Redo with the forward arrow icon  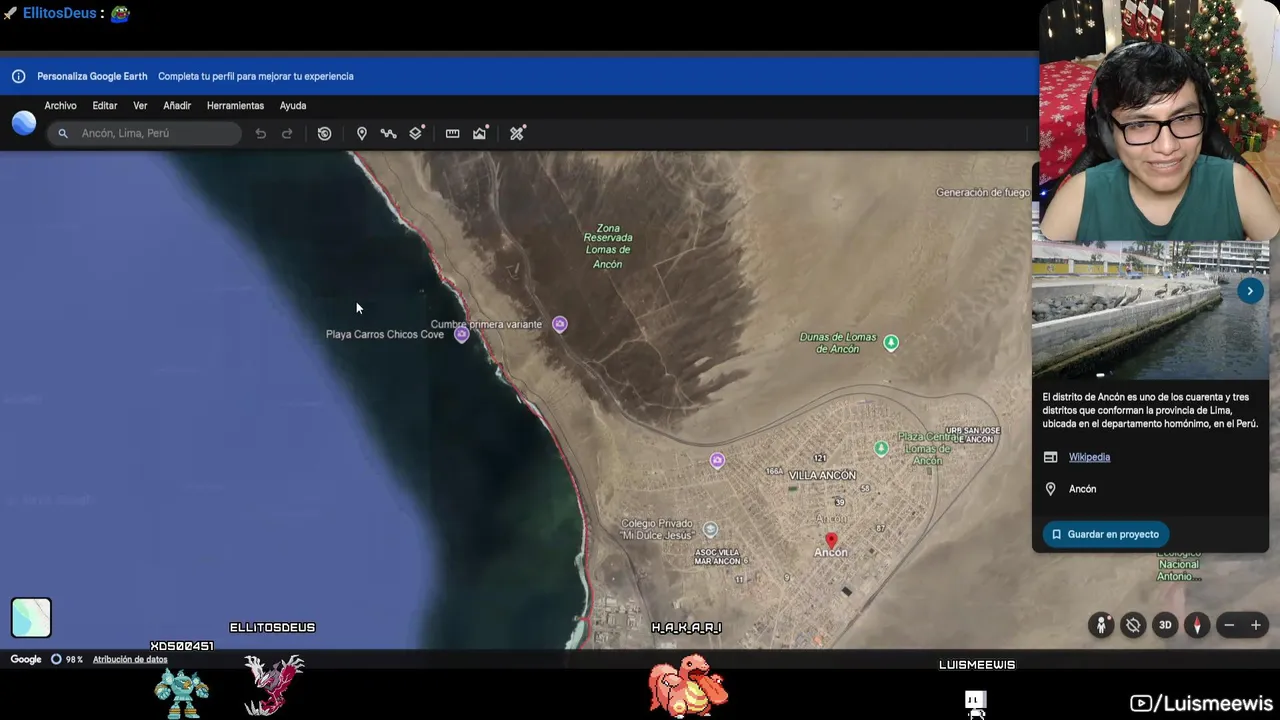point(287,133)
